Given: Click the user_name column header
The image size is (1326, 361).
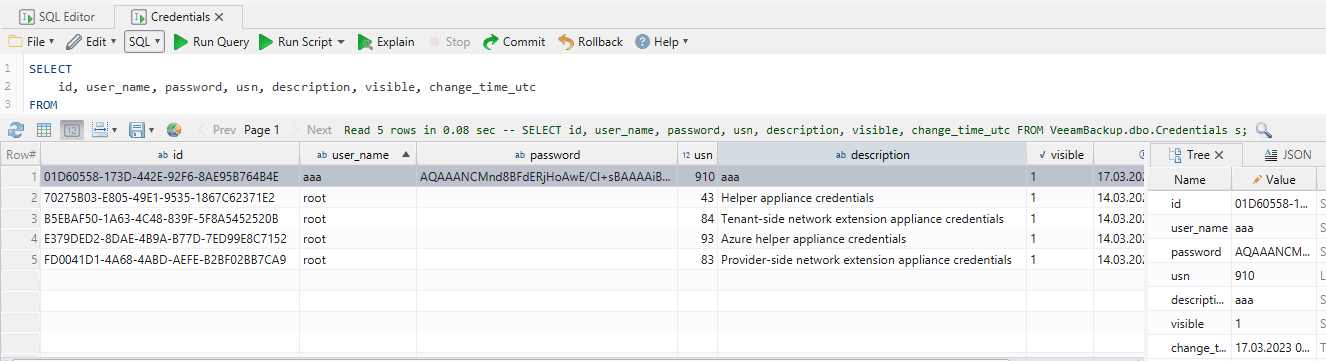Looking at the screenshot, I should (x=358, y=155).
